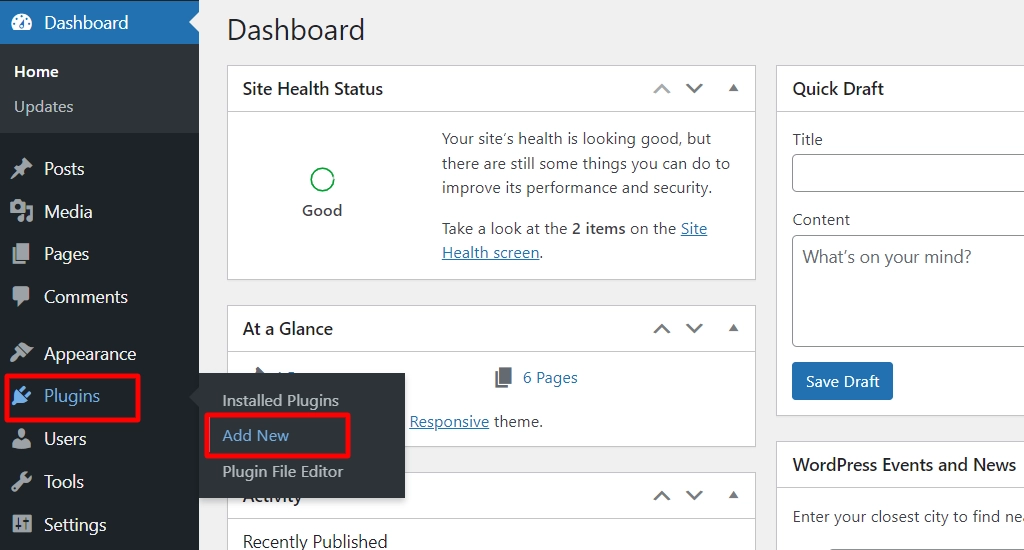
Task: Open the 6 Pages link
Action: pyautogui.click(x=550, y=378)
